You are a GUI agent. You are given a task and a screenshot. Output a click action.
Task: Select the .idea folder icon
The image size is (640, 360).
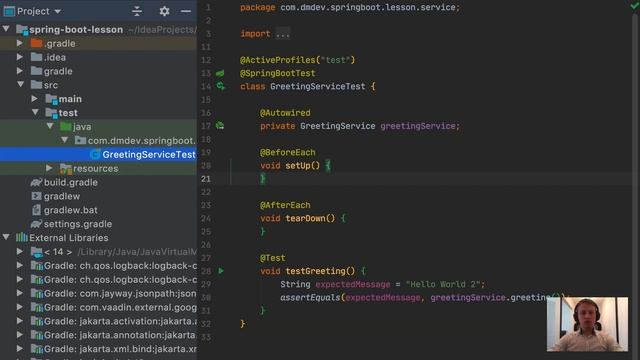coord(36,57)
